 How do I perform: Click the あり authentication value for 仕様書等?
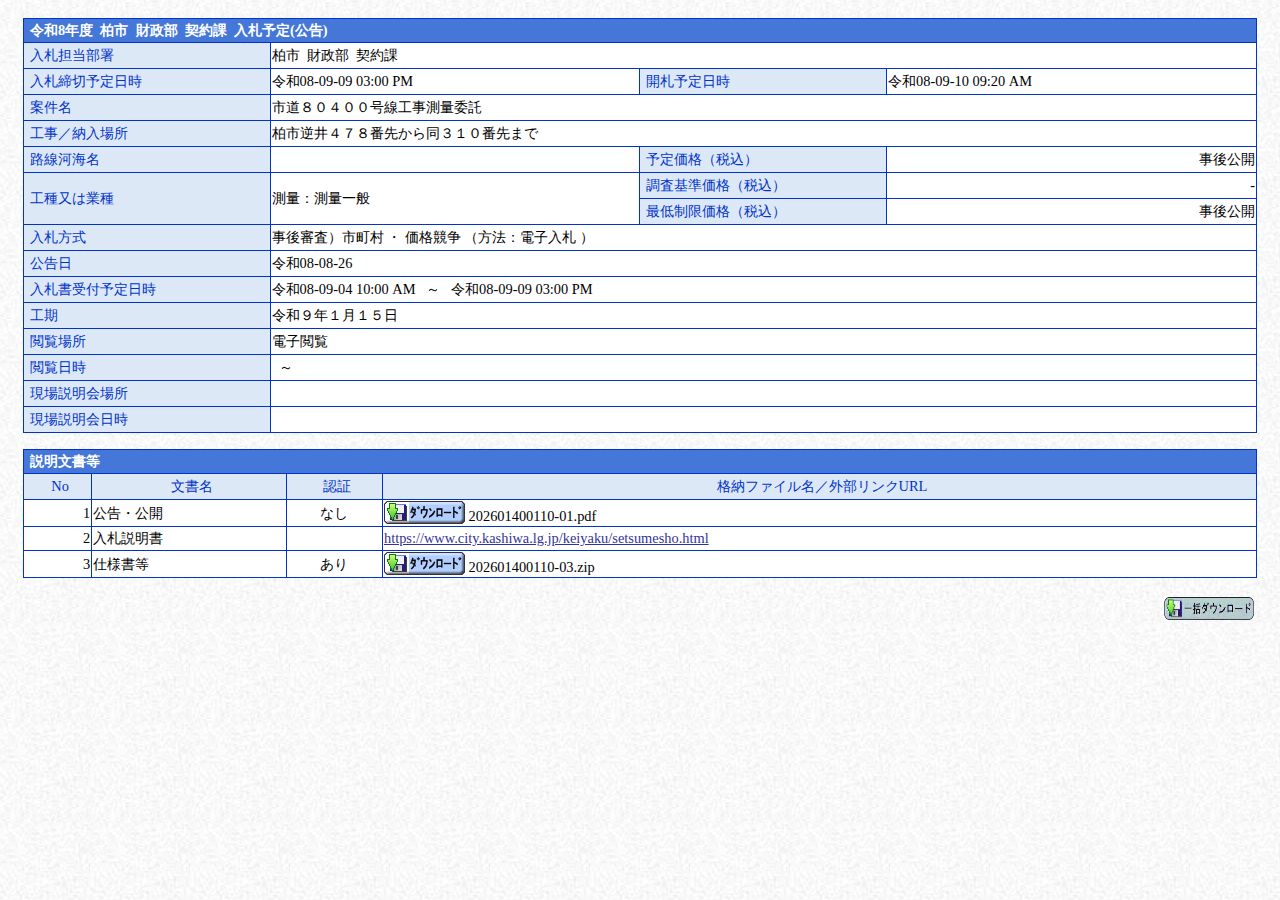pos(334,564)
